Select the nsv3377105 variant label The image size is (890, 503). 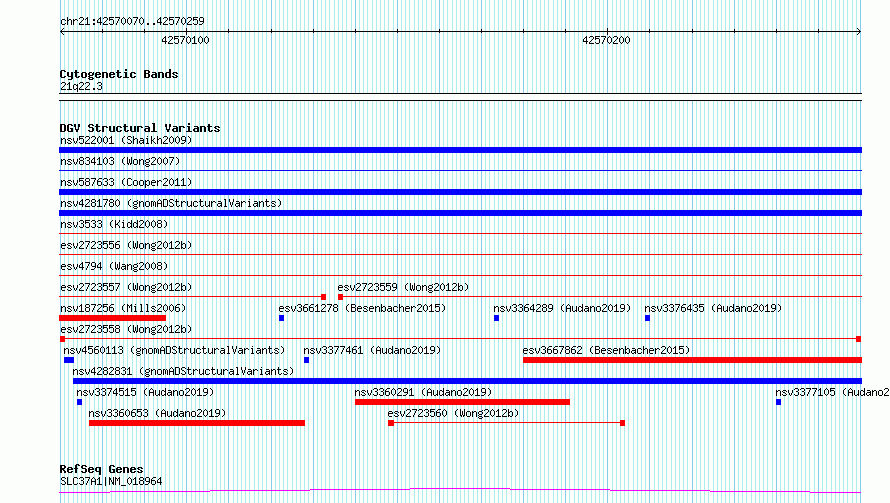pyautogui.click(x=832, y=392)
